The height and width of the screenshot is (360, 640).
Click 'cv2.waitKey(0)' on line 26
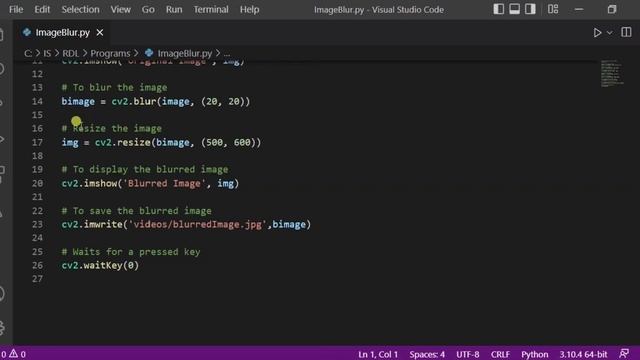100,266
